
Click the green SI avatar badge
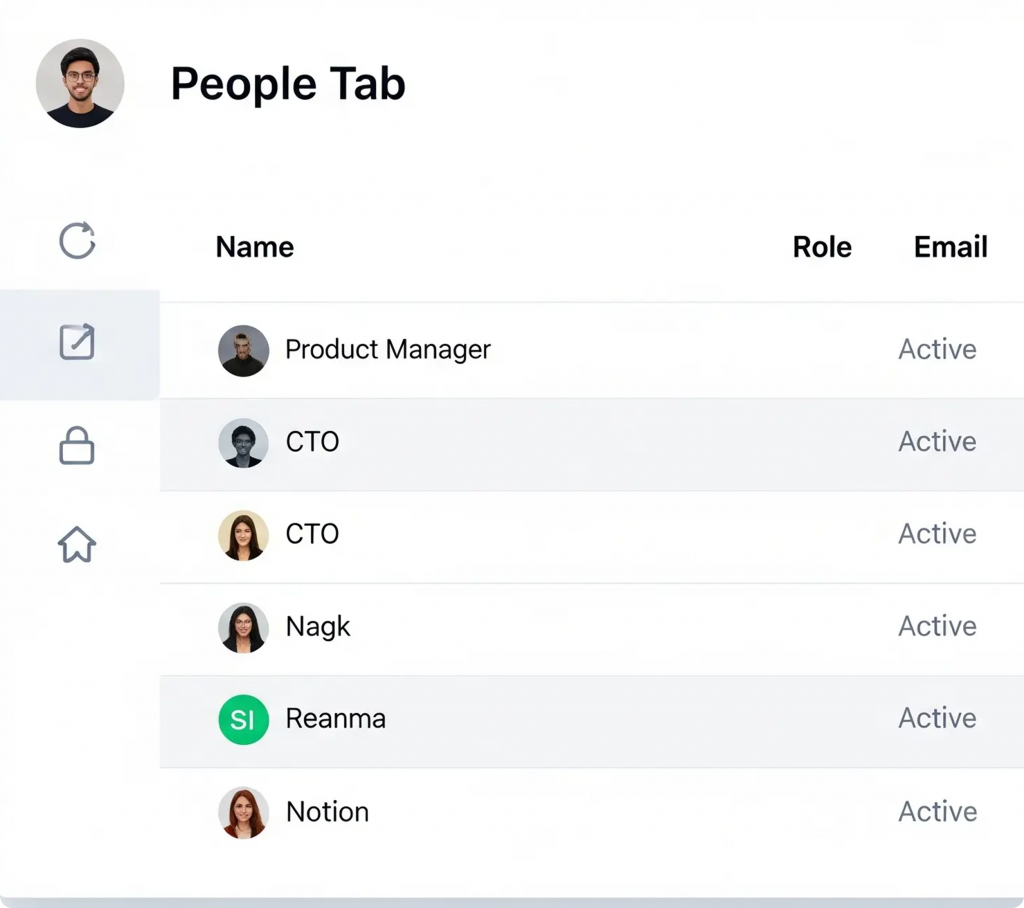coord(244,719)
